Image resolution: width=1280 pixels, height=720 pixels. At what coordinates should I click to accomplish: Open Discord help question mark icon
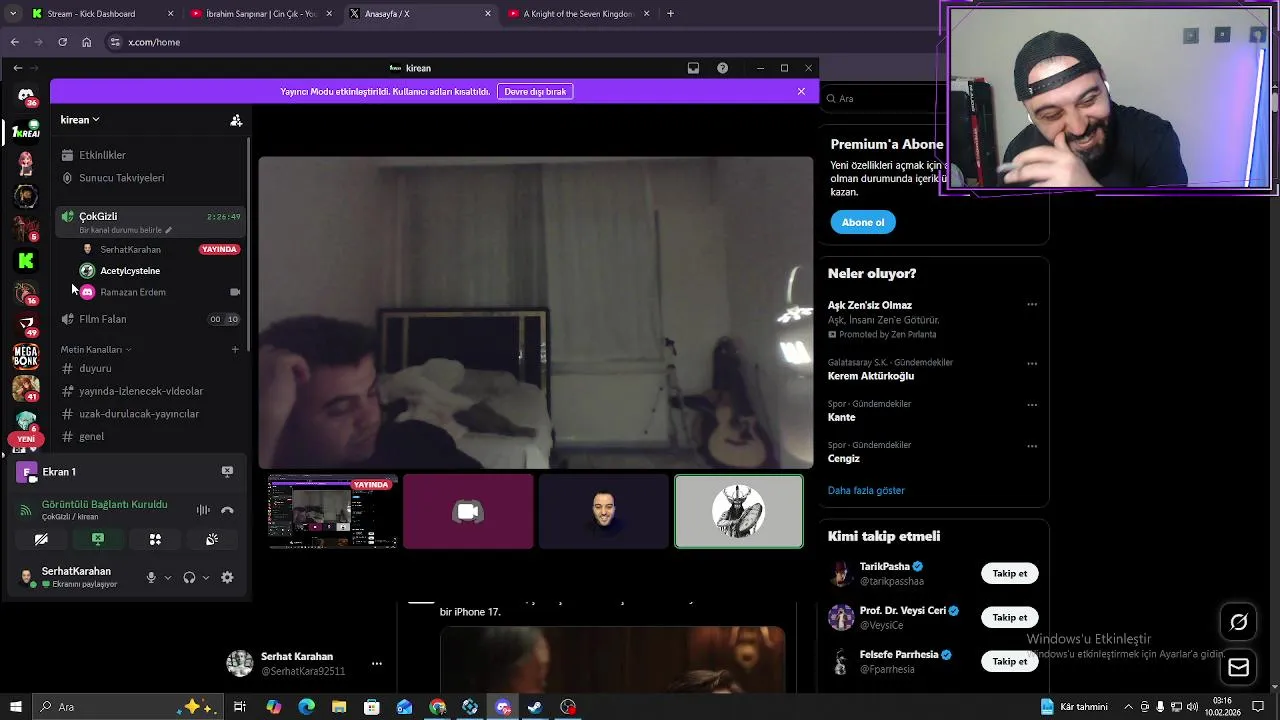[x=722, y=68]
